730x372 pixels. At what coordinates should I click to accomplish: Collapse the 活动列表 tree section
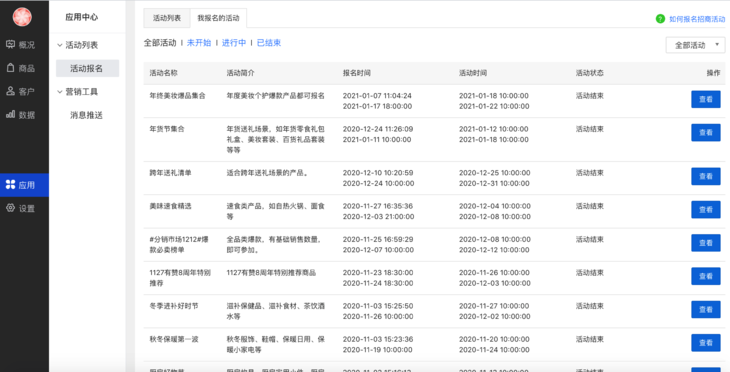60,45
